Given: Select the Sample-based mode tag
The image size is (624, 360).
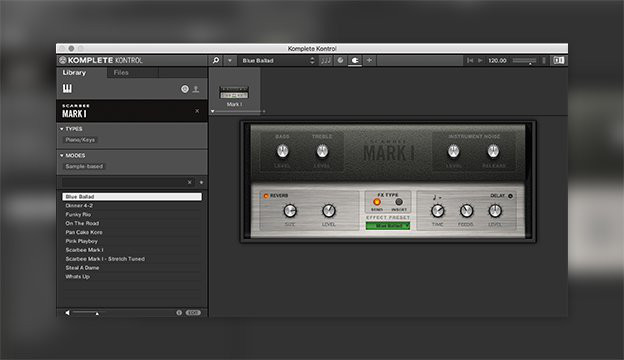Looking at the screenshot, I should tap(84, 166).
